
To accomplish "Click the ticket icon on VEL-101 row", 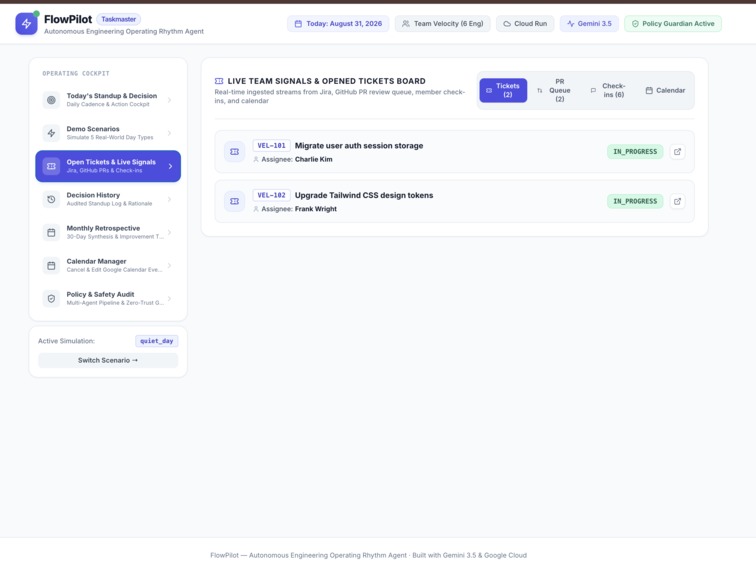I will 234,151.
